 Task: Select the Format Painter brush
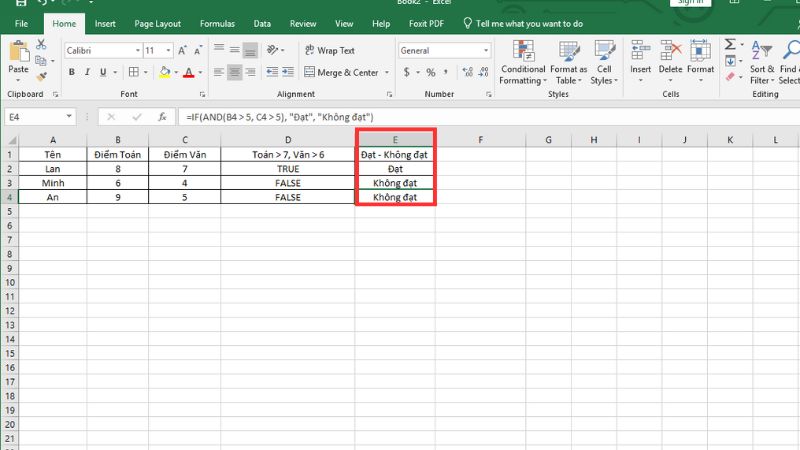[41, 74]
